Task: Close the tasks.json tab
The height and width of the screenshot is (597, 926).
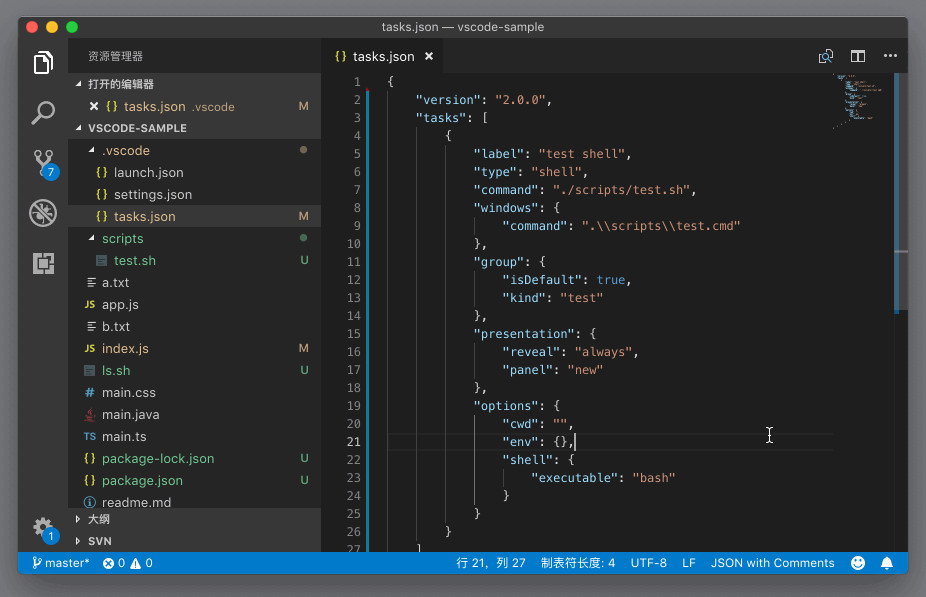Action: 429,57
